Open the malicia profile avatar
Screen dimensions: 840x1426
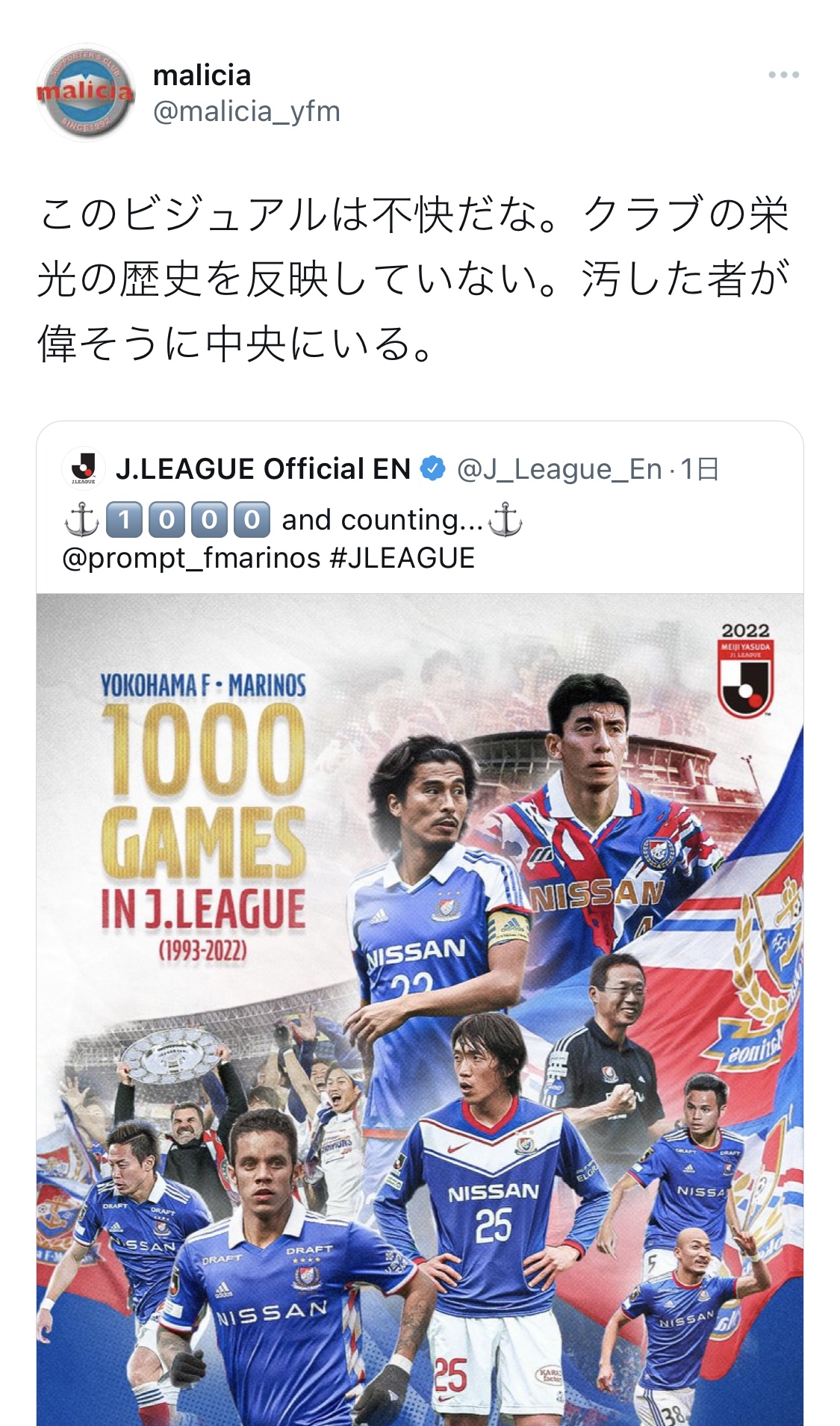[x=85, y=93]
